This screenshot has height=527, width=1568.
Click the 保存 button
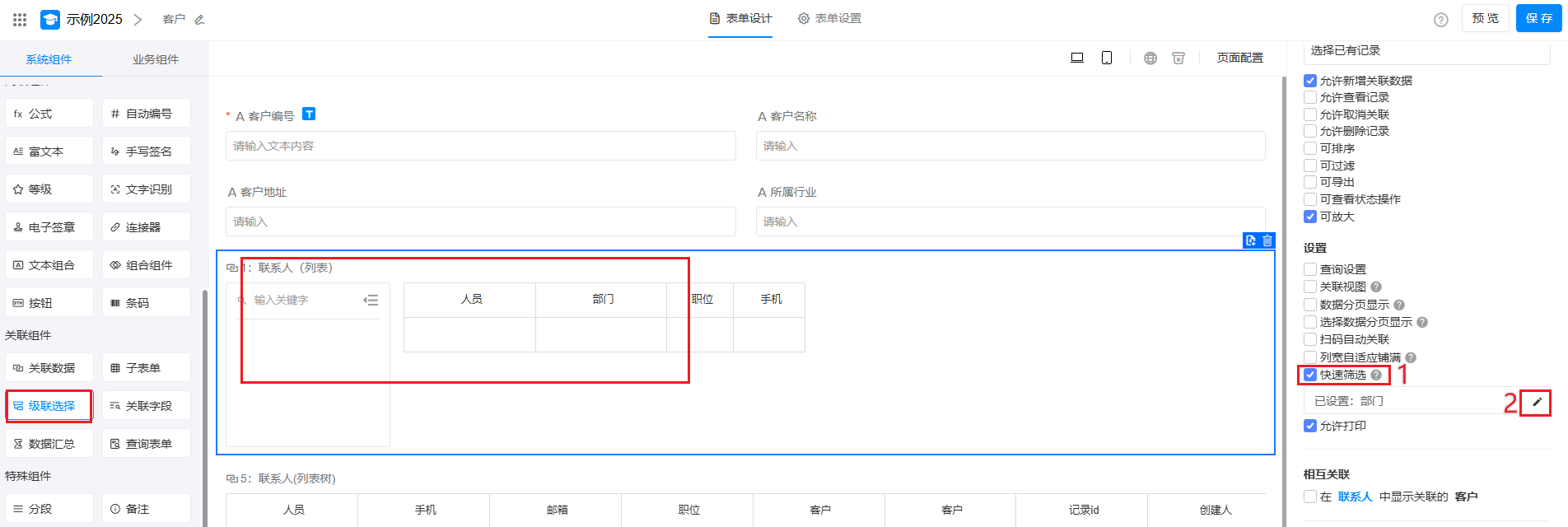pyautogui.click(x=1538, y=18)
